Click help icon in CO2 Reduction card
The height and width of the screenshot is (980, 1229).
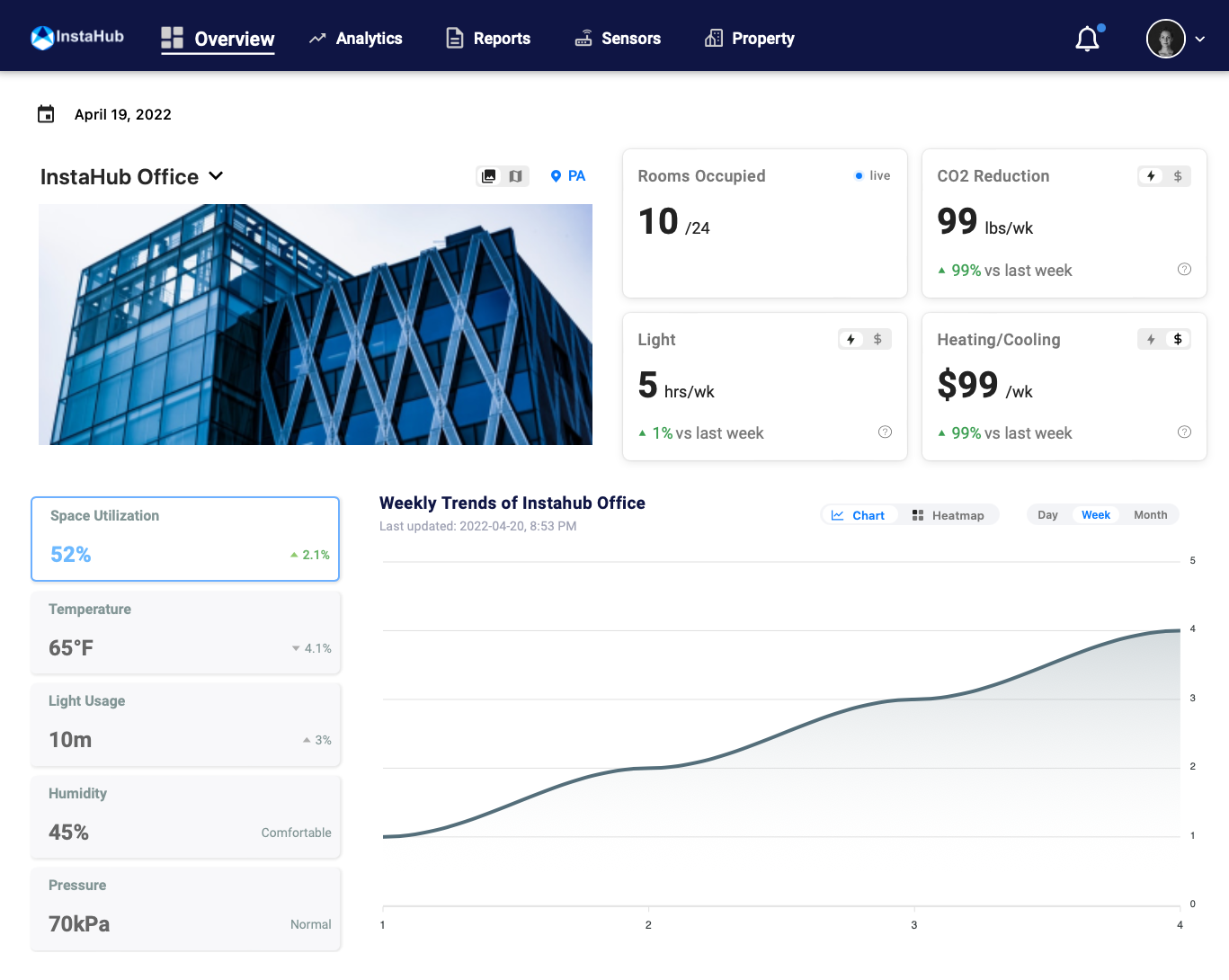1184,270
